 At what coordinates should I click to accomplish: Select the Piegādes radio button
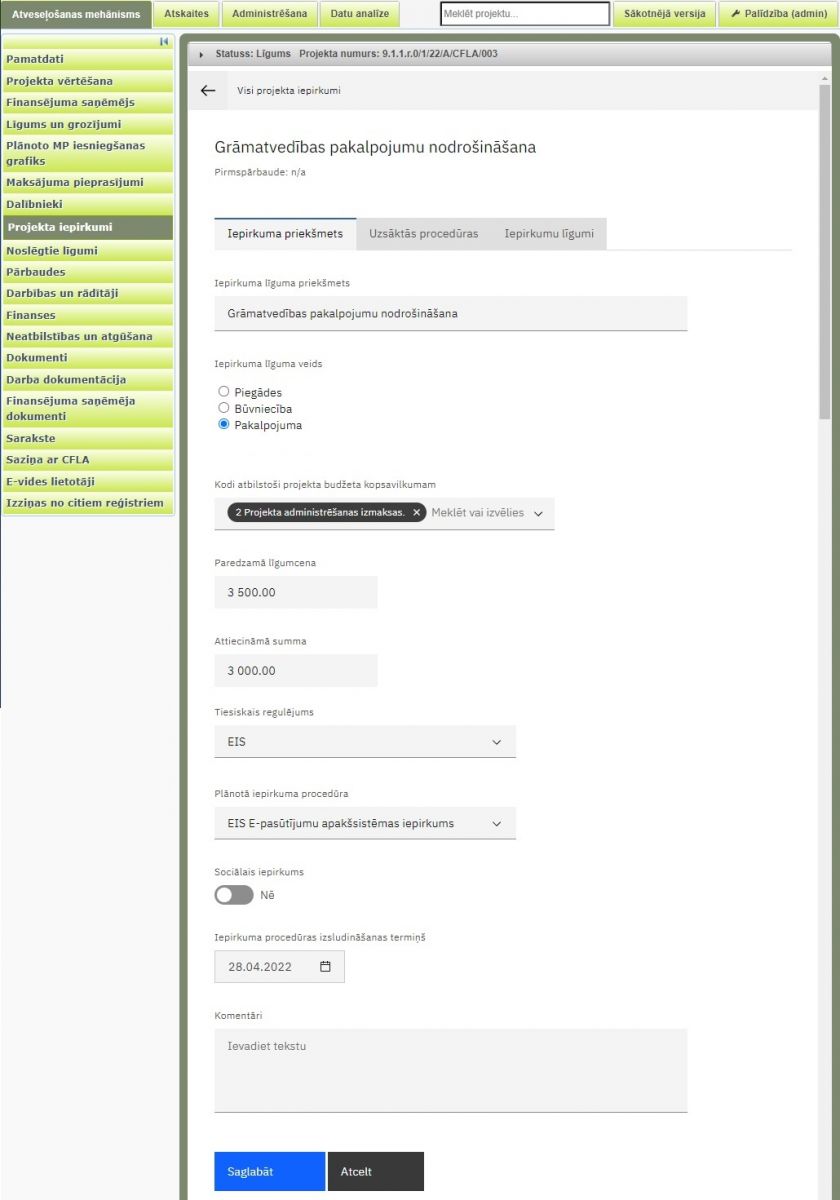click(x=224, y=391)
